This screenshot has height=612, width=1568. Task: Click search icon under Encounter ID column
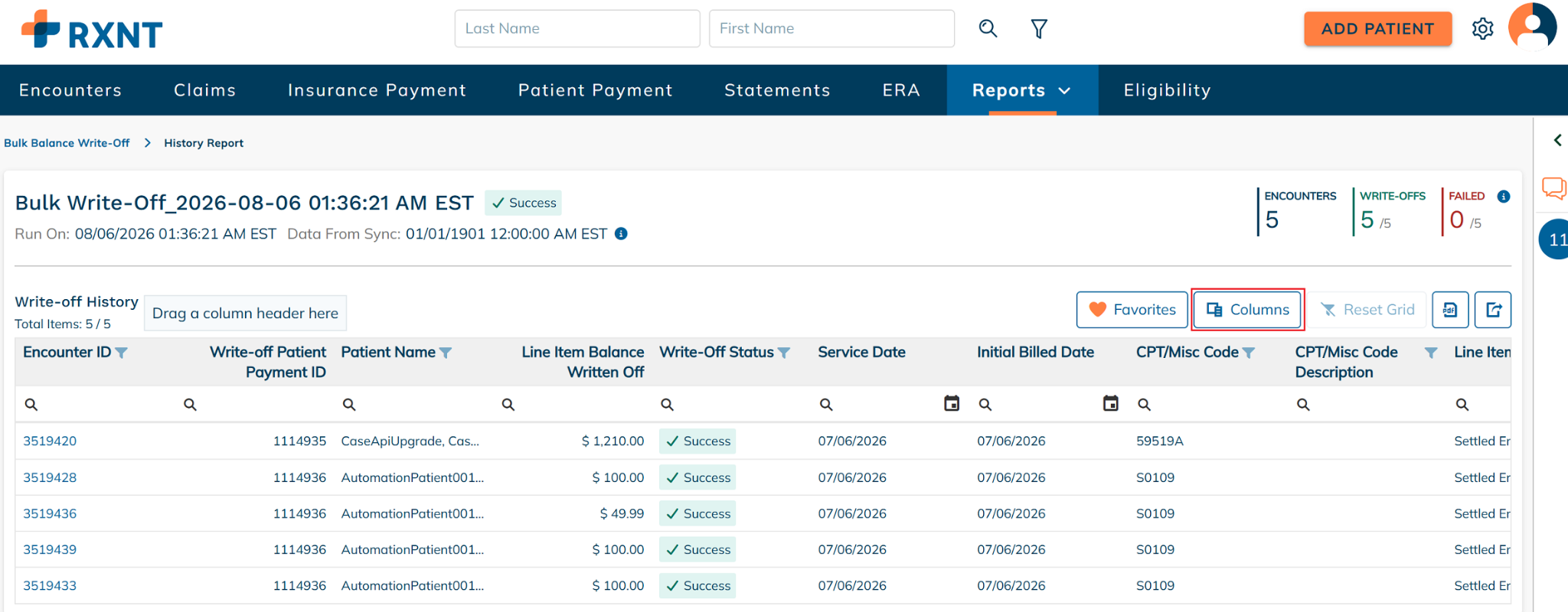pyautogui.click(x=31, y=405)
